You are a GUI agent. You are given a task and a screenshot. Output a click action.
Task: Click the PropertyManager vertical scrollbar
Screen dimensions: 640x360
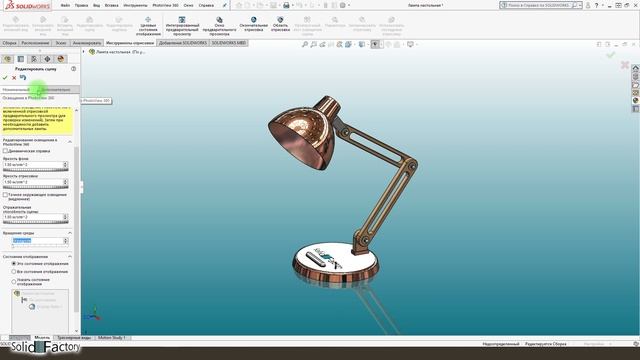[76, 229]
